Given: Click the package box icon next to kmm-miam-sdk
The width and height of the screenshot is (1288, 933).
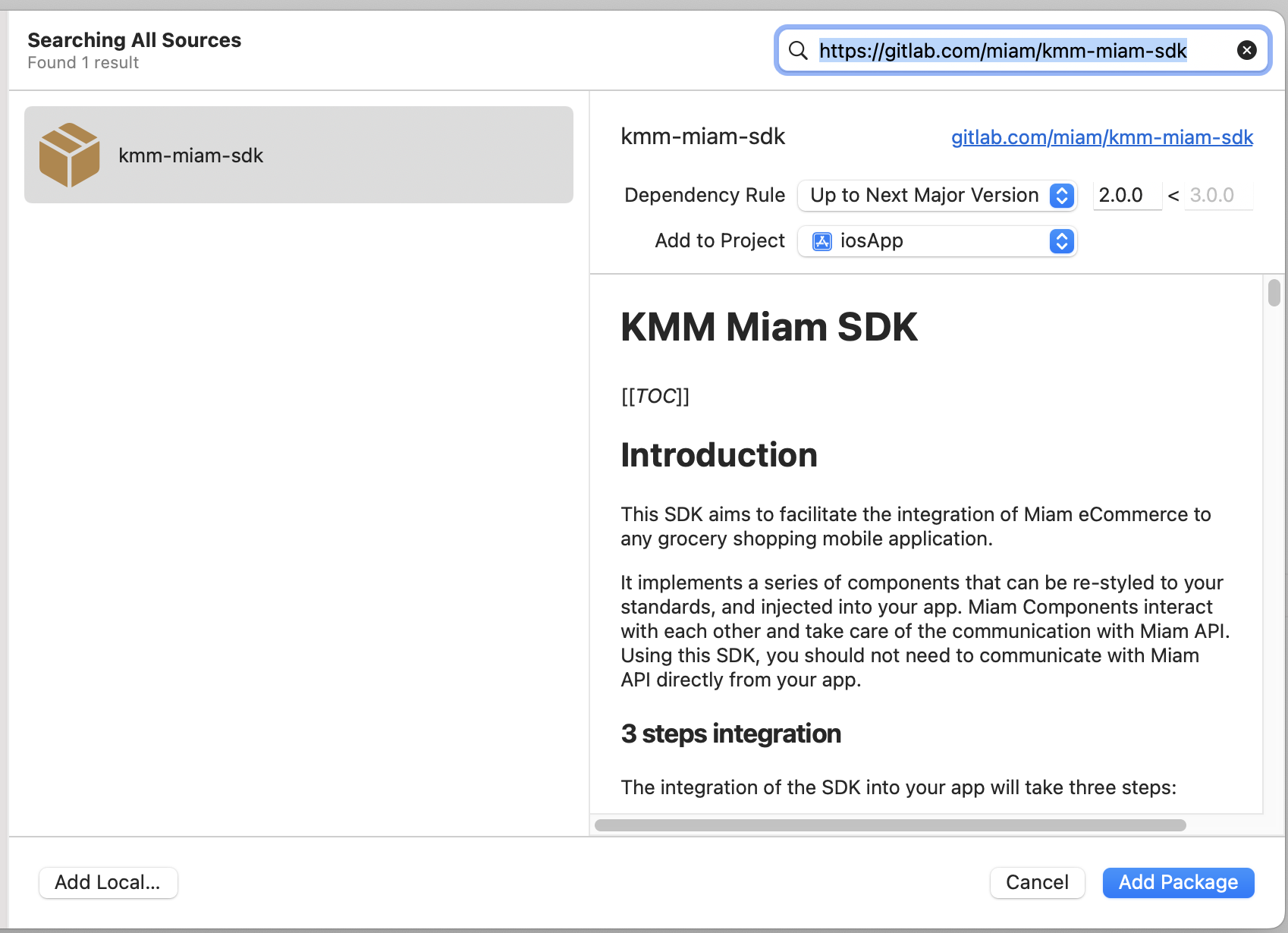Looking at the screenshot, I should [70, 155].
